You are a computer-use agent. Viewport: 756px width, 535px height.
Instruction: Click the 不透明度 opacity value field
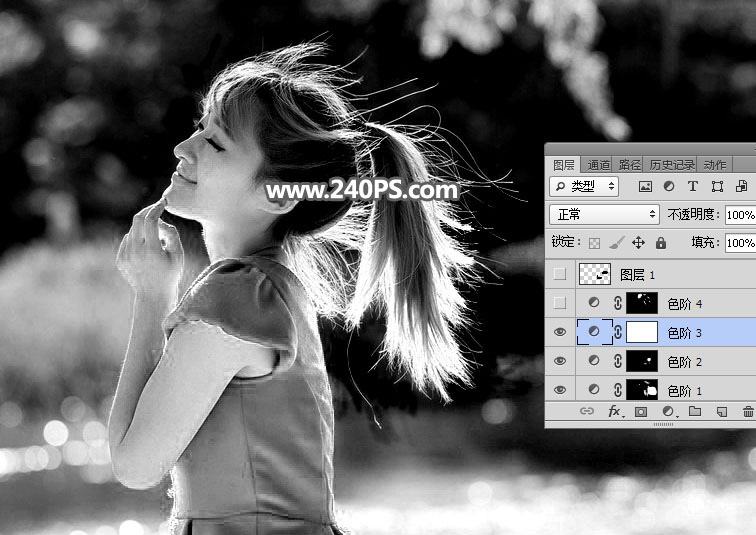(741, 214)
